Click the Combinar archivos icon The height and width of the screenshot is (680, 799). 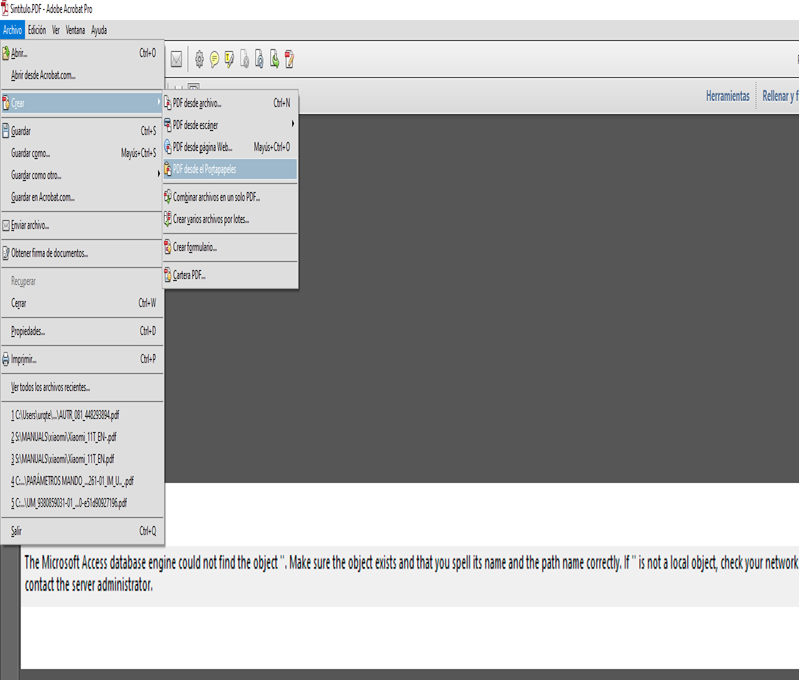click(167, 197)
